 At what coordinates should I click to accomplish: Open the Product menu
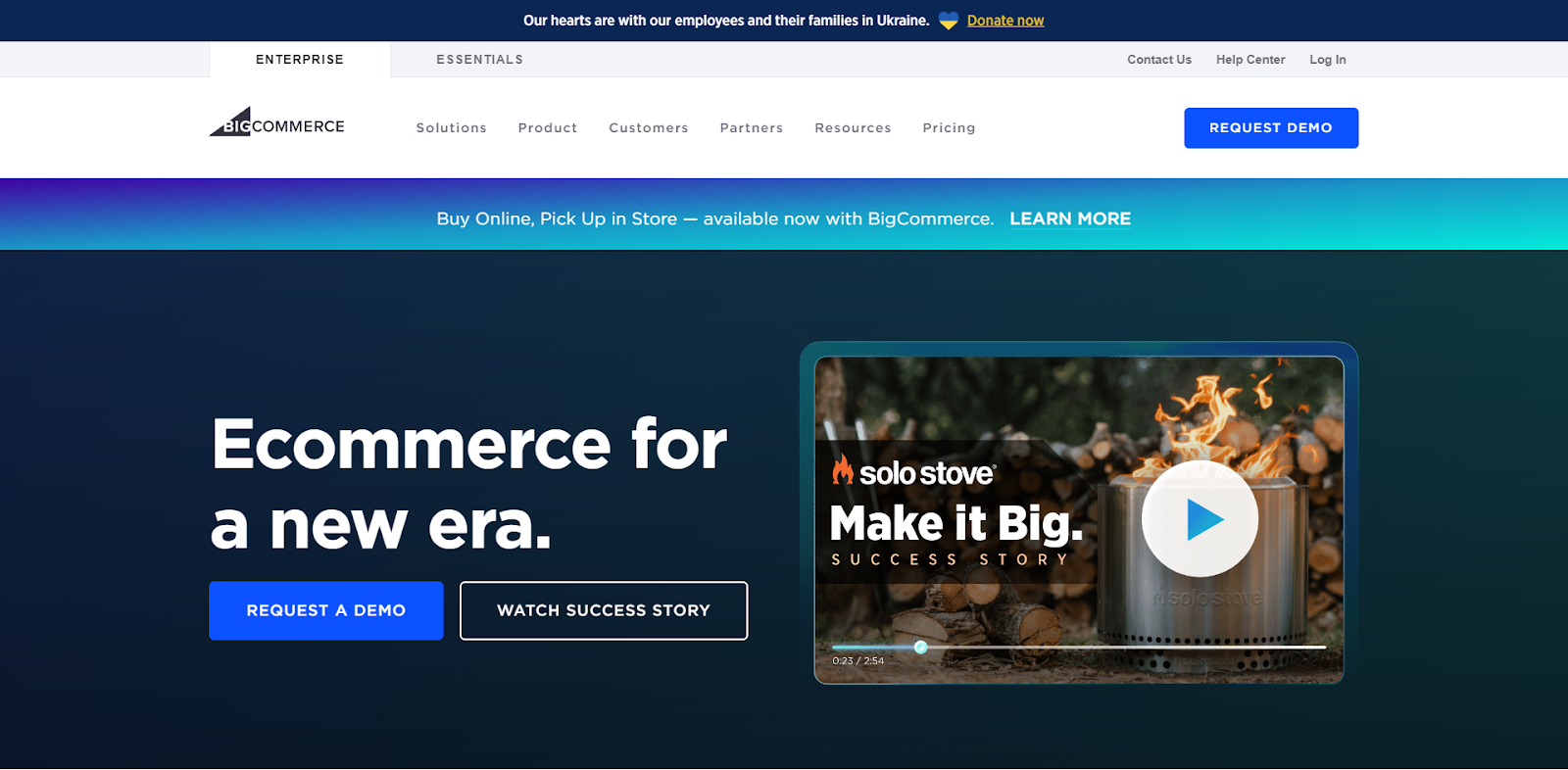548,128
